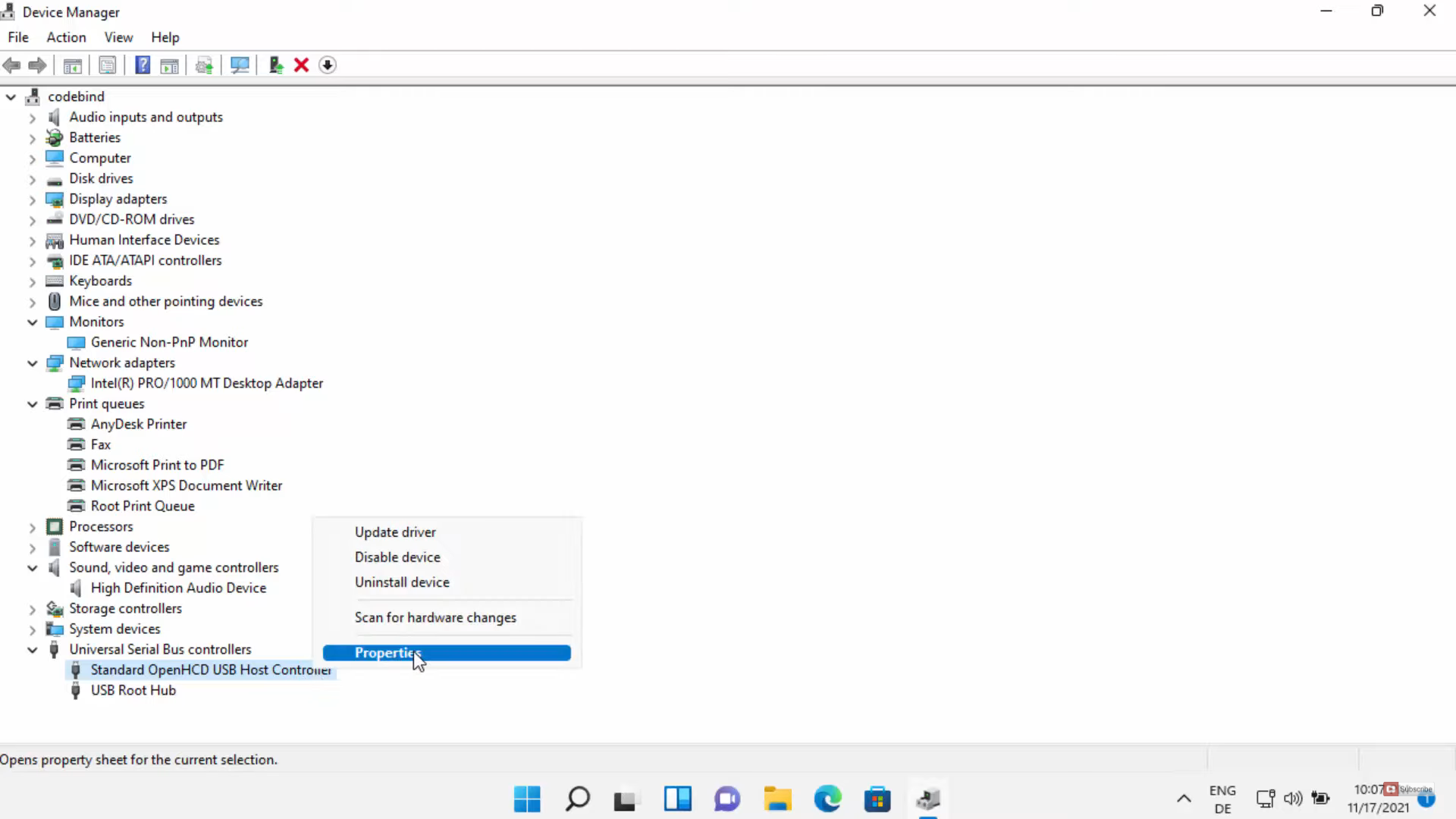Expand the Human Interface Devices node
The width and height of the screenshot is (1456, 819).
[32, 240]
